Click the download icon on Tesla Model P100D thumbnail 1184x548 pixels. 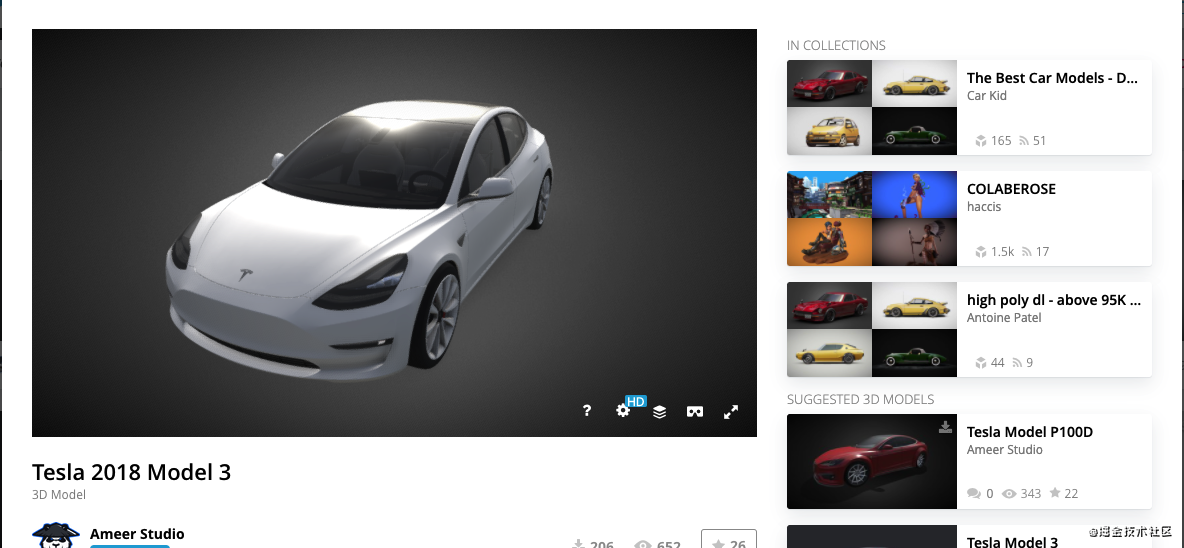pos(945,427)
